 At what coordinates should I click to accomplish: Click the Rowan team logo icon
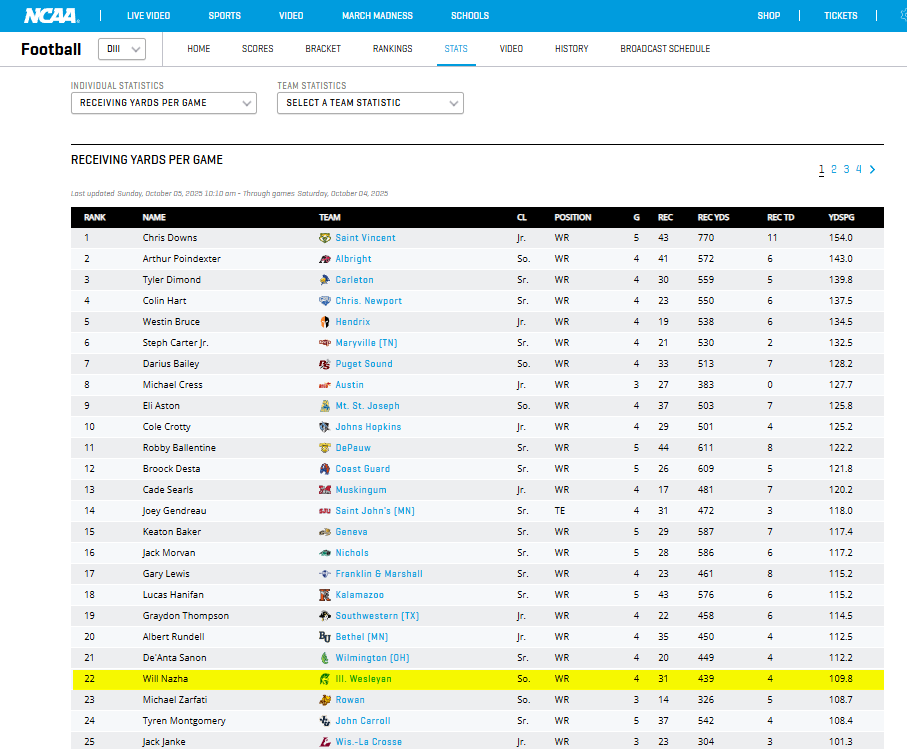[x=325, y=700]
